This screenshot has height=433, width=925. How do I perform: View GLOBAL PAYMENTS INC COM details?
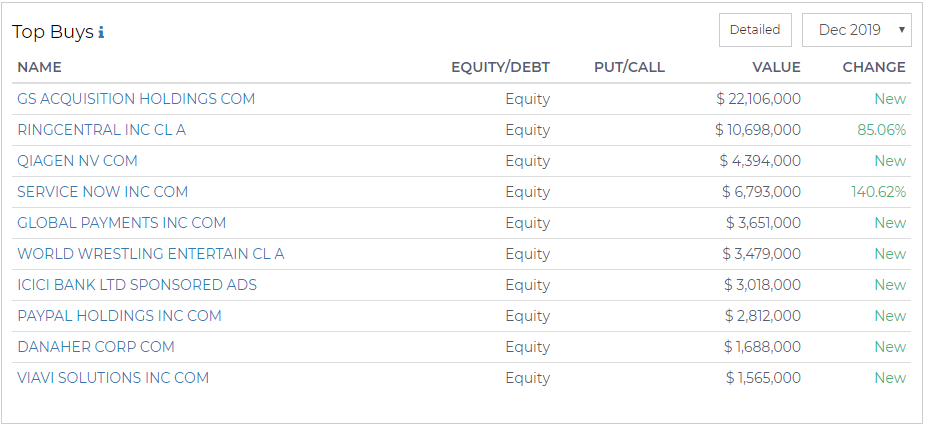[x=122, y=223]
